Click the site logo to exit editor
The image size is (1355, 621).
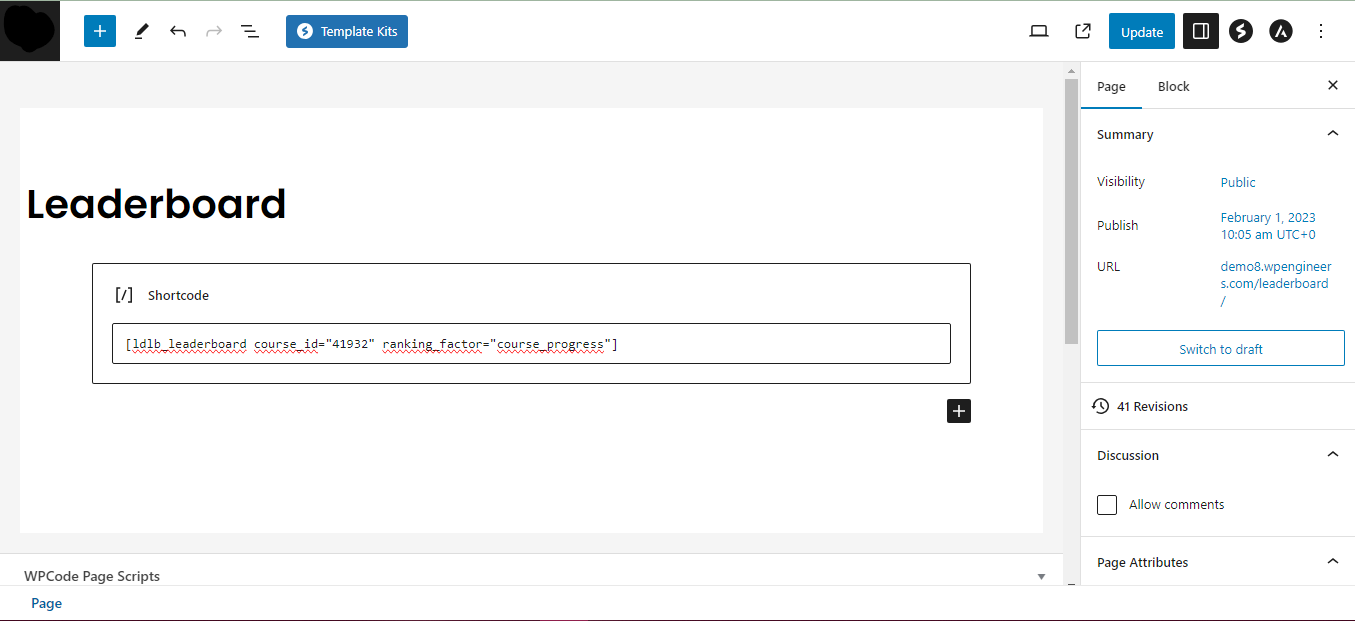pyautogui.click(x=30, y=30)
